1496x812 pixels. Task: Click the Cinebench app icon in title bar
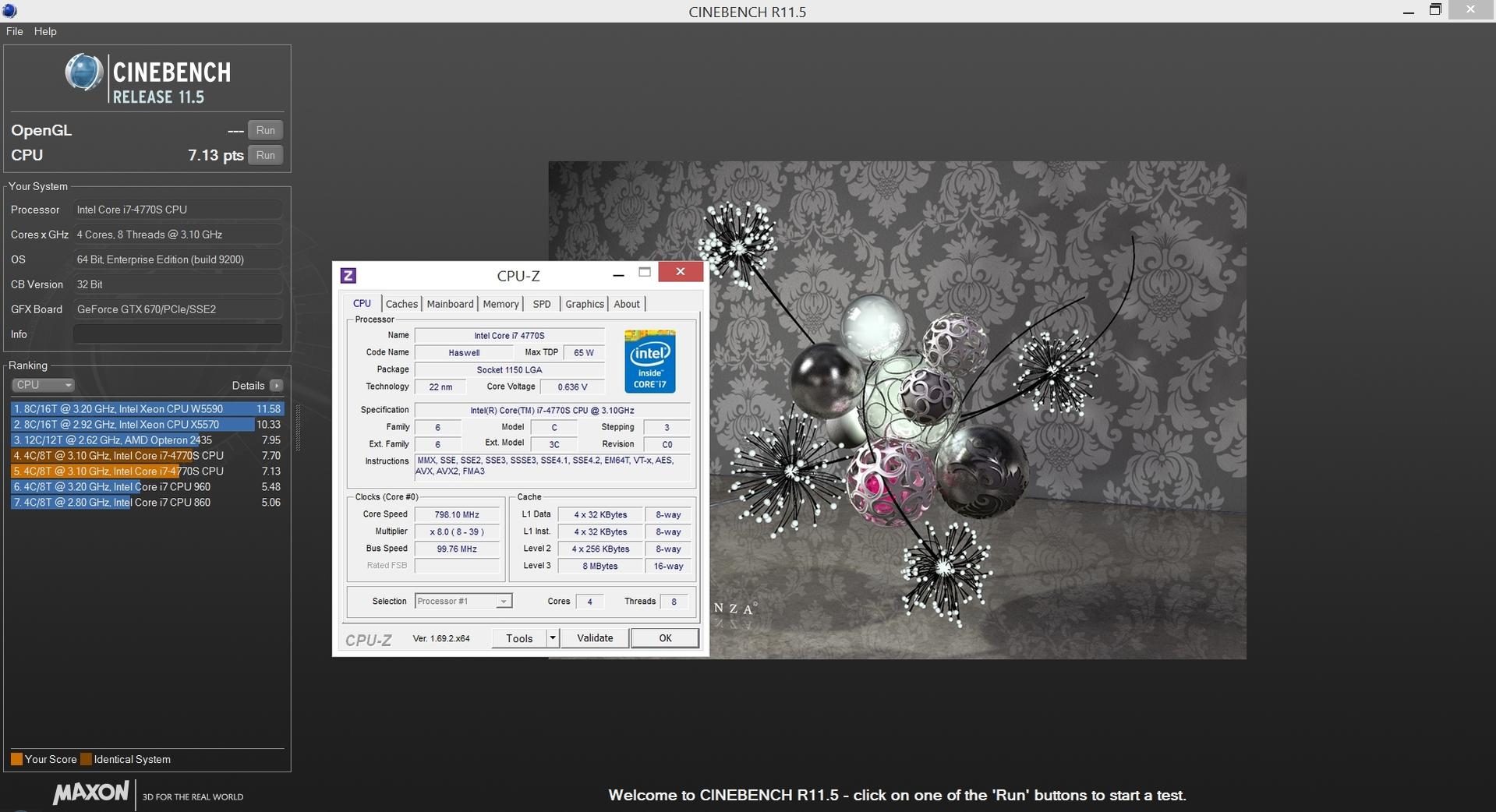tap(9, 10)
